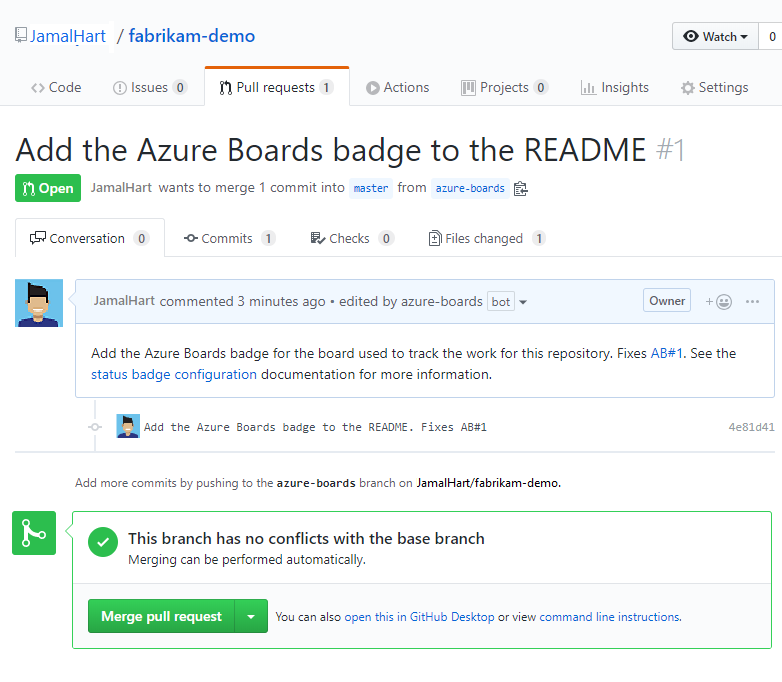The image size is (782, 682).
Task: Click the repository book icon
Action: pyautogui.click(x=20, y=36)
